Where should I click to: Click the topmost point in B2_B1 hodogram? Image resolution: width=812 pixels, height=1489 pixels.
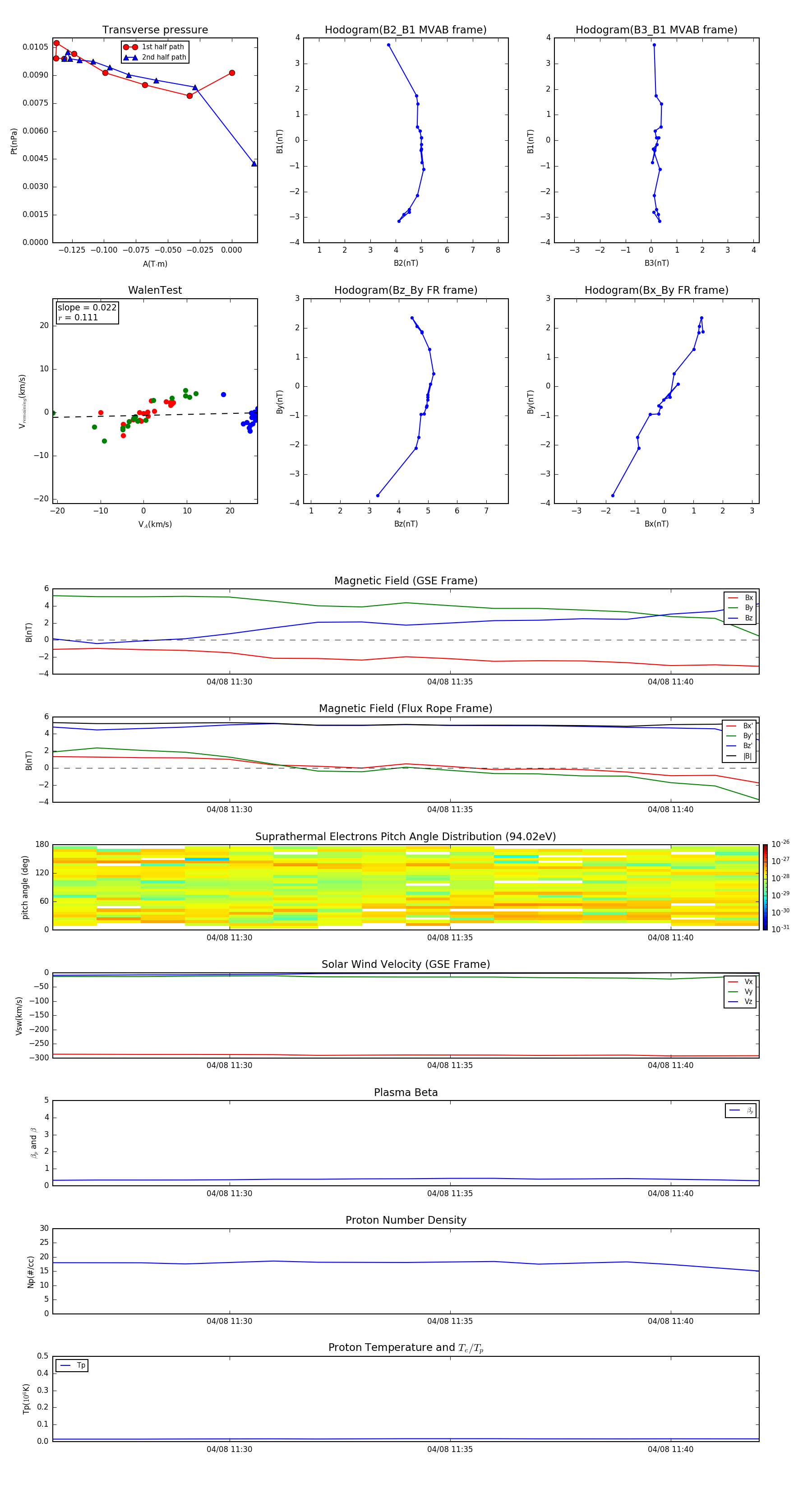point(388,45)
